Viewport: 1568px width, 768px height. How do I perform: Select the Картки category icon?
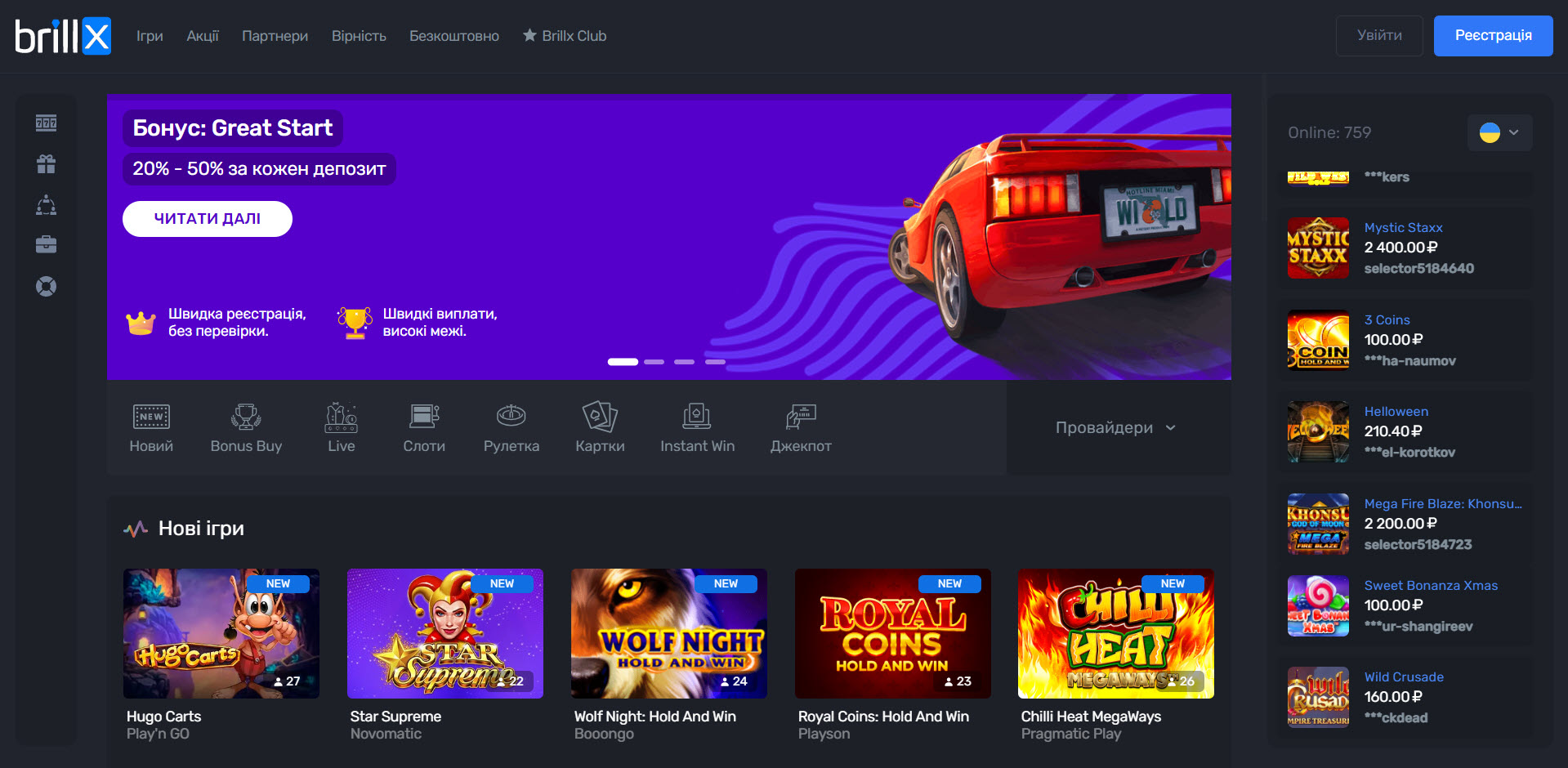[x=600, y=417]
